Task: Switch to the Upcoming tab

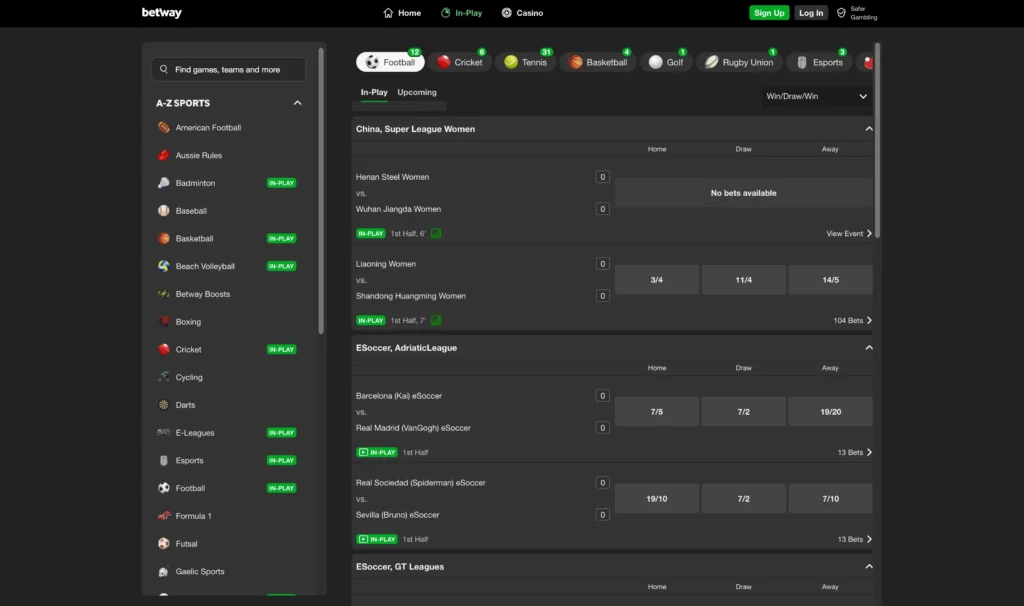Action: point(417,92)
